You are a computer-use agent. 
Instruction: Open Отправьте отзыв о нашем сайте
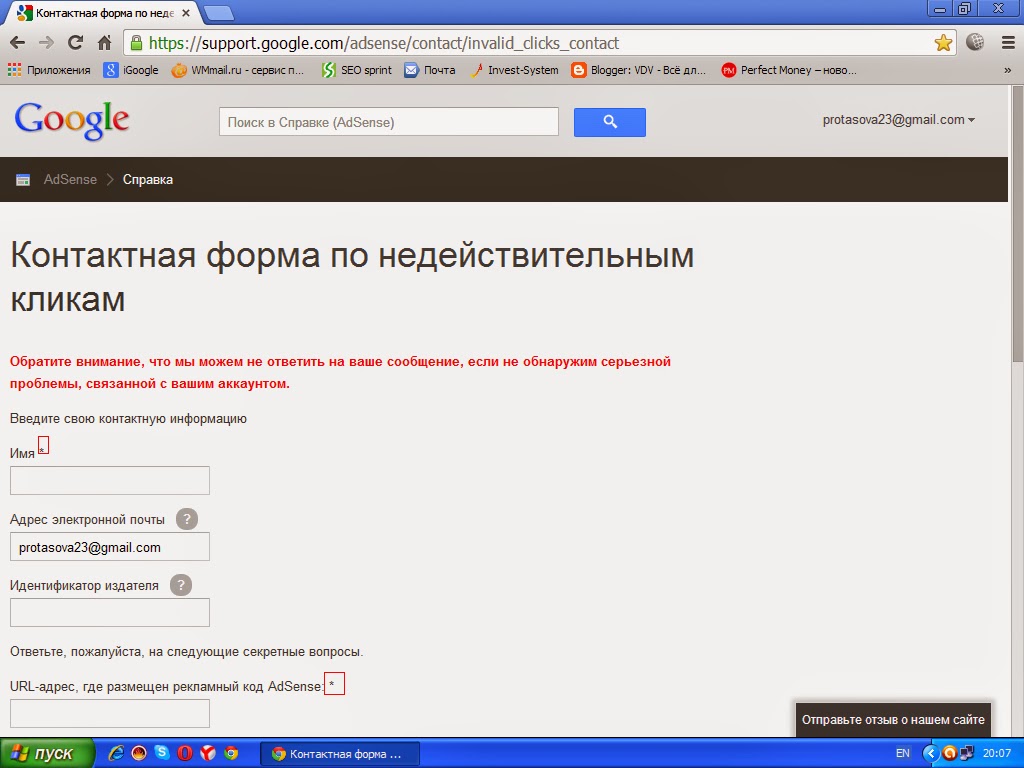[x=893, y=720]
